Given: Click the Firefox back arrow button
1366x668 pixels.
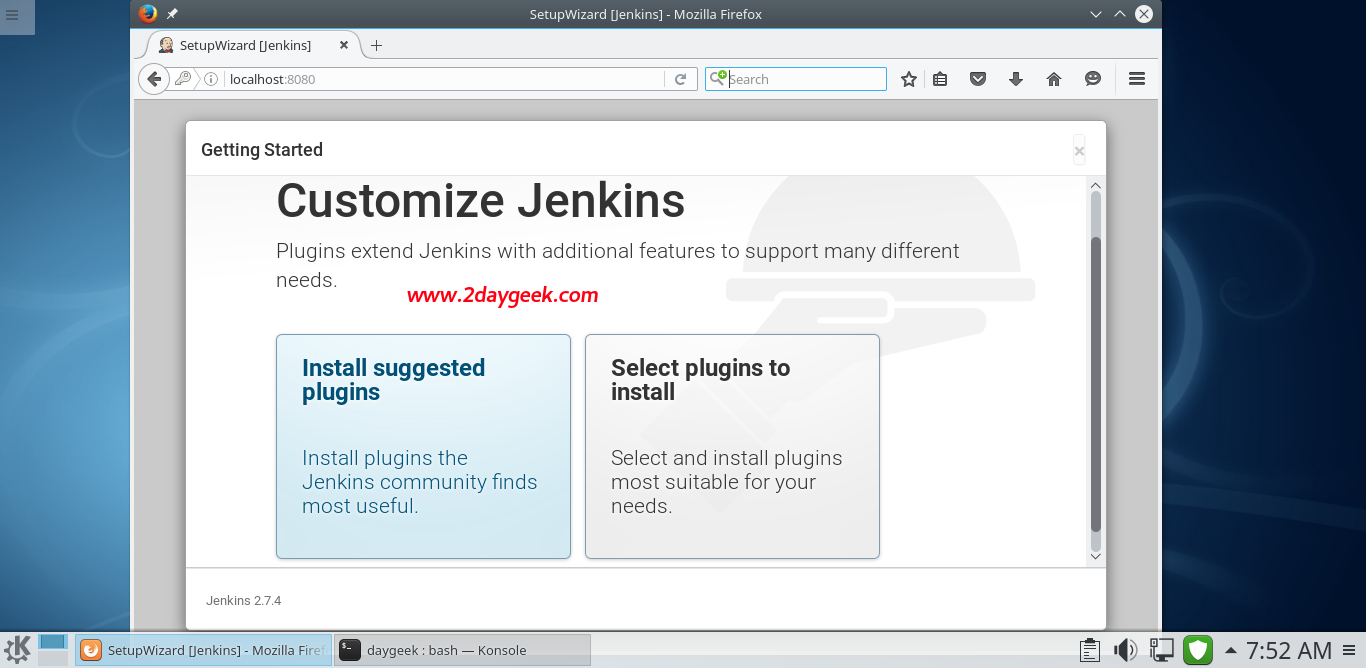Looking at the screenshot, I should tap(153, 79).
